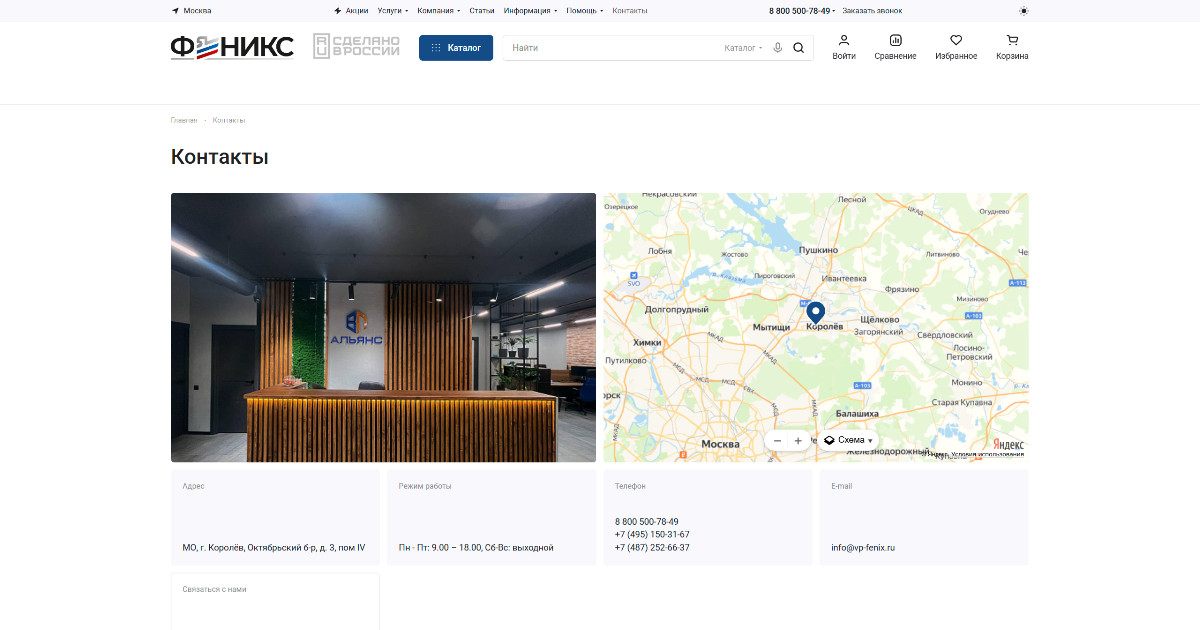Viewport: 1200px width, 630px height.
Task: Click the Королёв map location pin
Action: pos(815,313)
